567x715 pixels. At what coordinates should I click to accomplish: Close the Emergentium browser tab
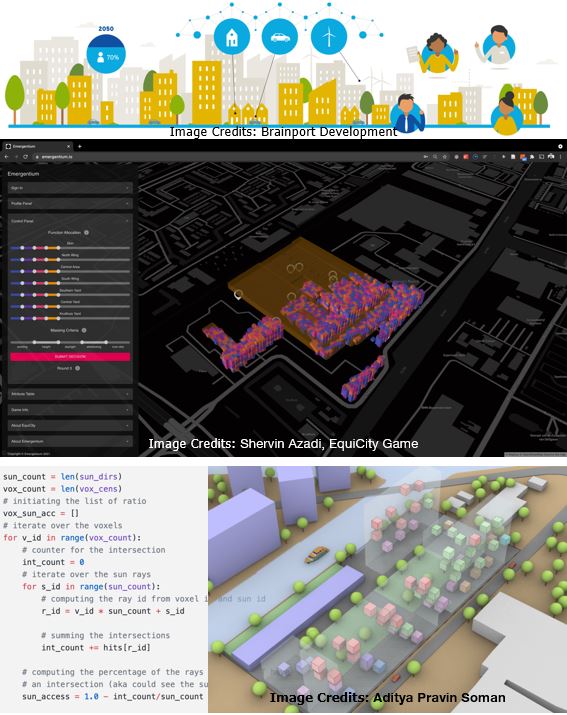68,146
